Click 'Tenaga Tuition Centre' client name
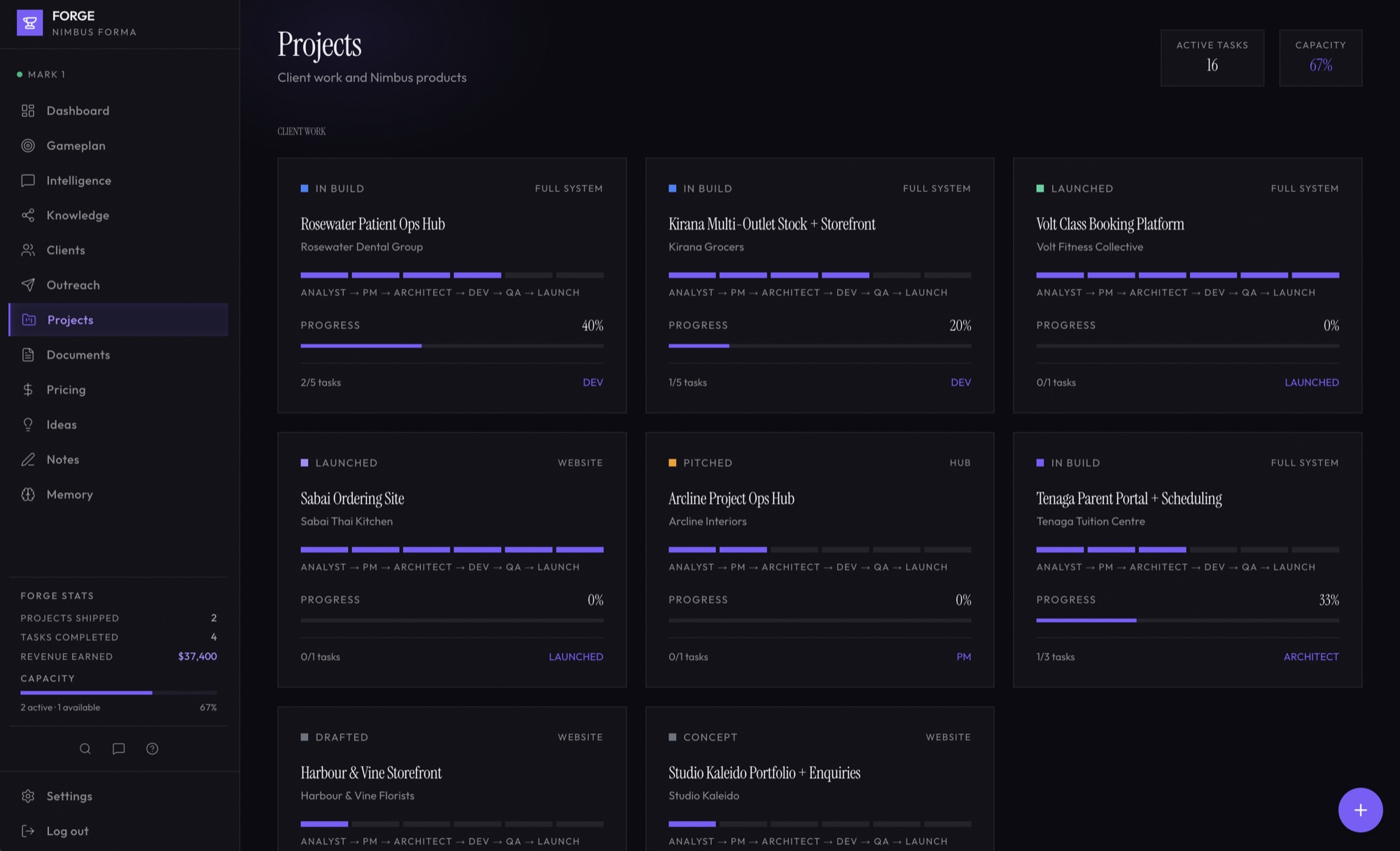1400x851 pixels. 1091,521
